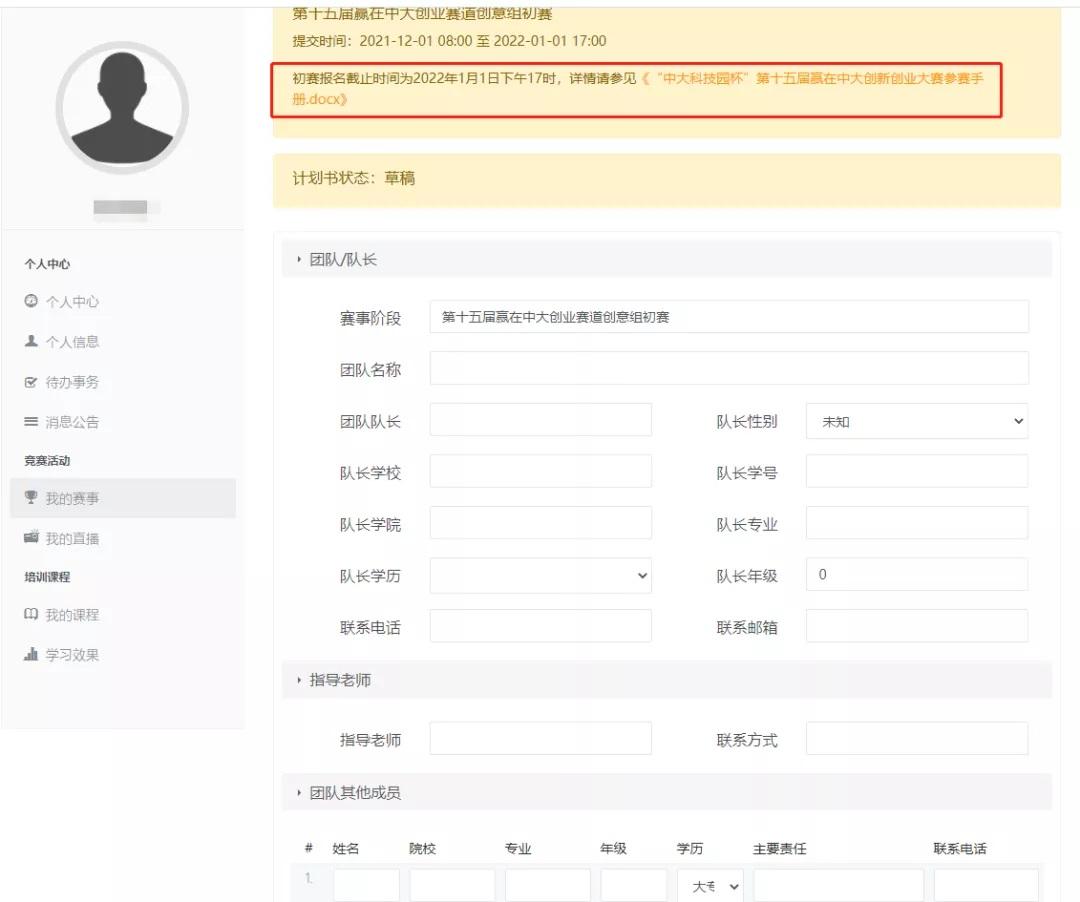Image resolution: width=1080 pixels, height=902 pixels.
Task: Click the 个人中心 dashboard icon
Action: [31, 301]
